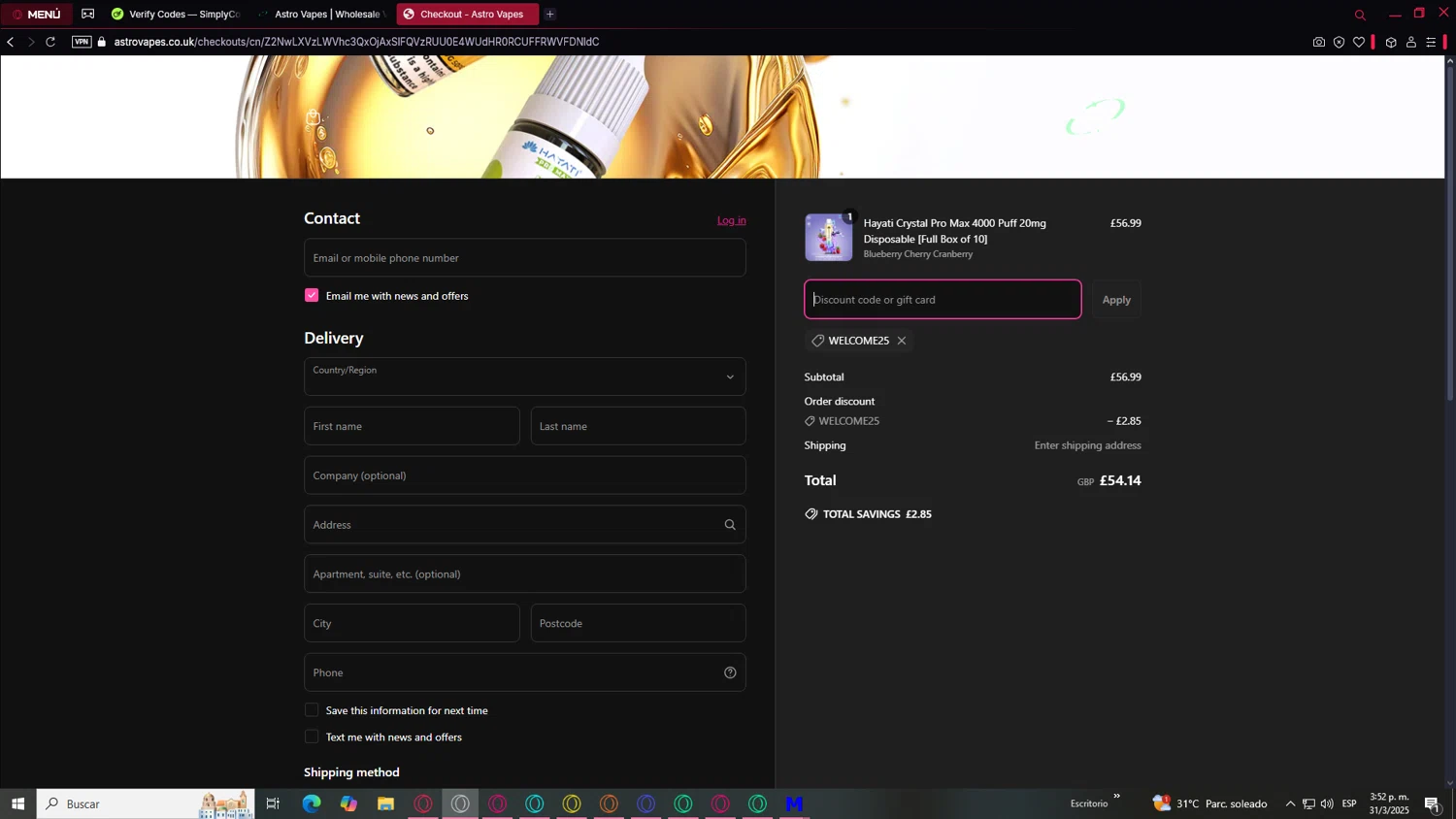Open Task View on the taskbar

(273, 803)
